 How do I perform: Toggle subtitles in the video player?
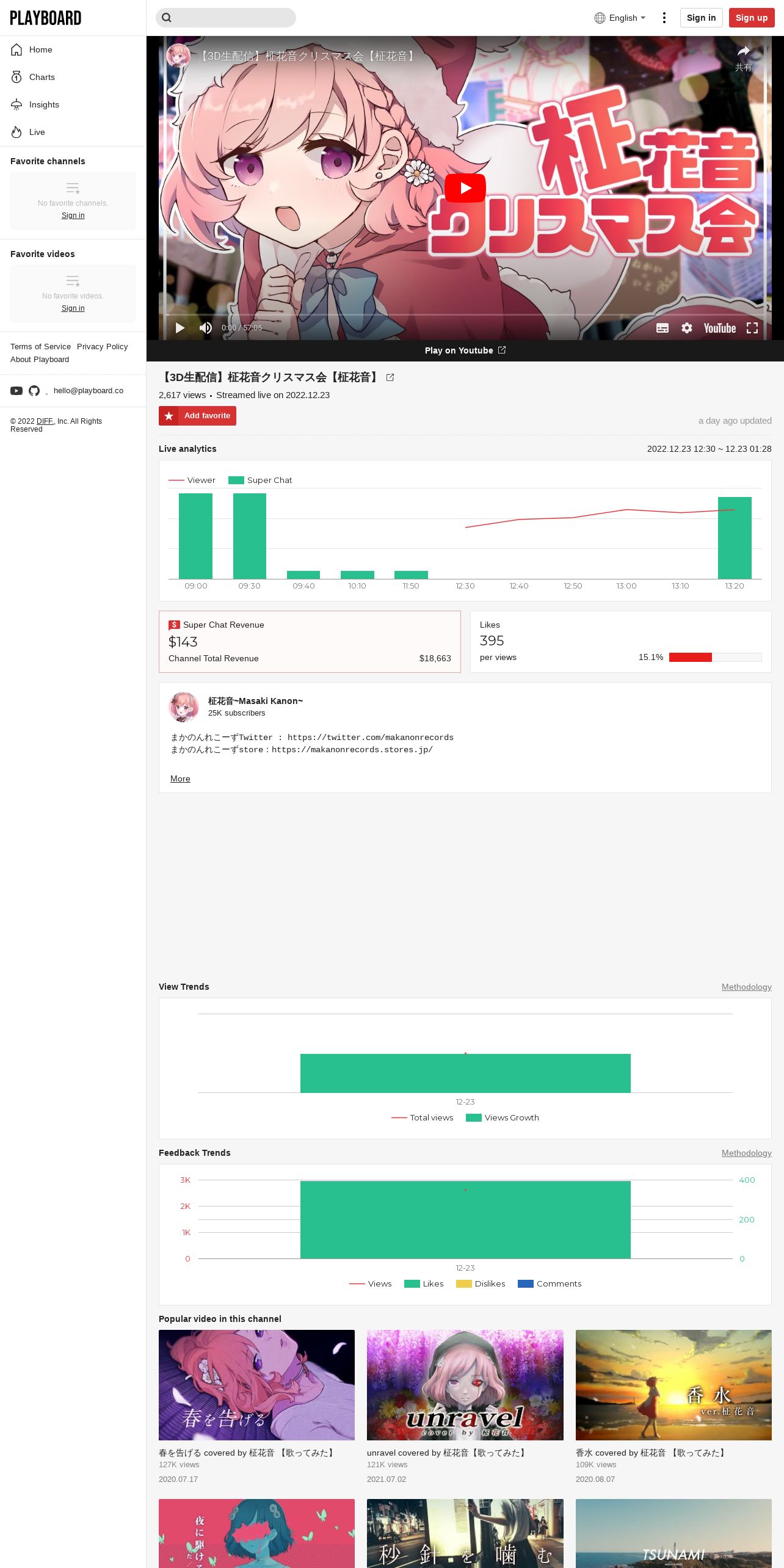pos(662,328)
